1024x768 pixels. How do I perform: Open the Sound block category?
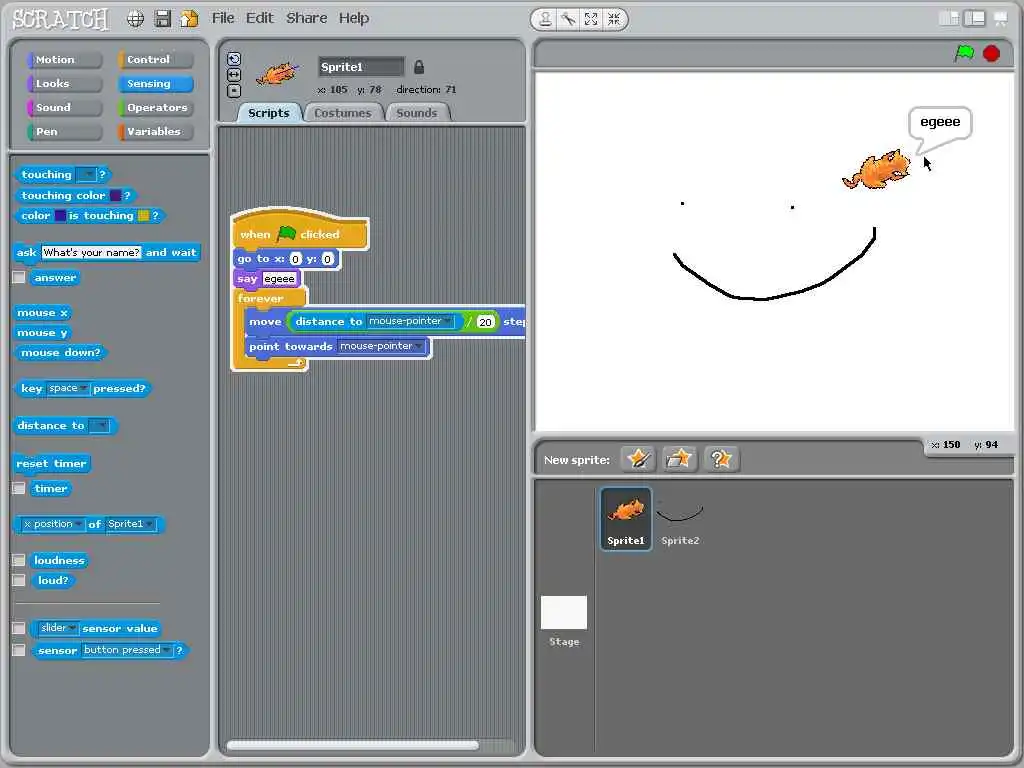pyautogui.click(x=64, y=108)
